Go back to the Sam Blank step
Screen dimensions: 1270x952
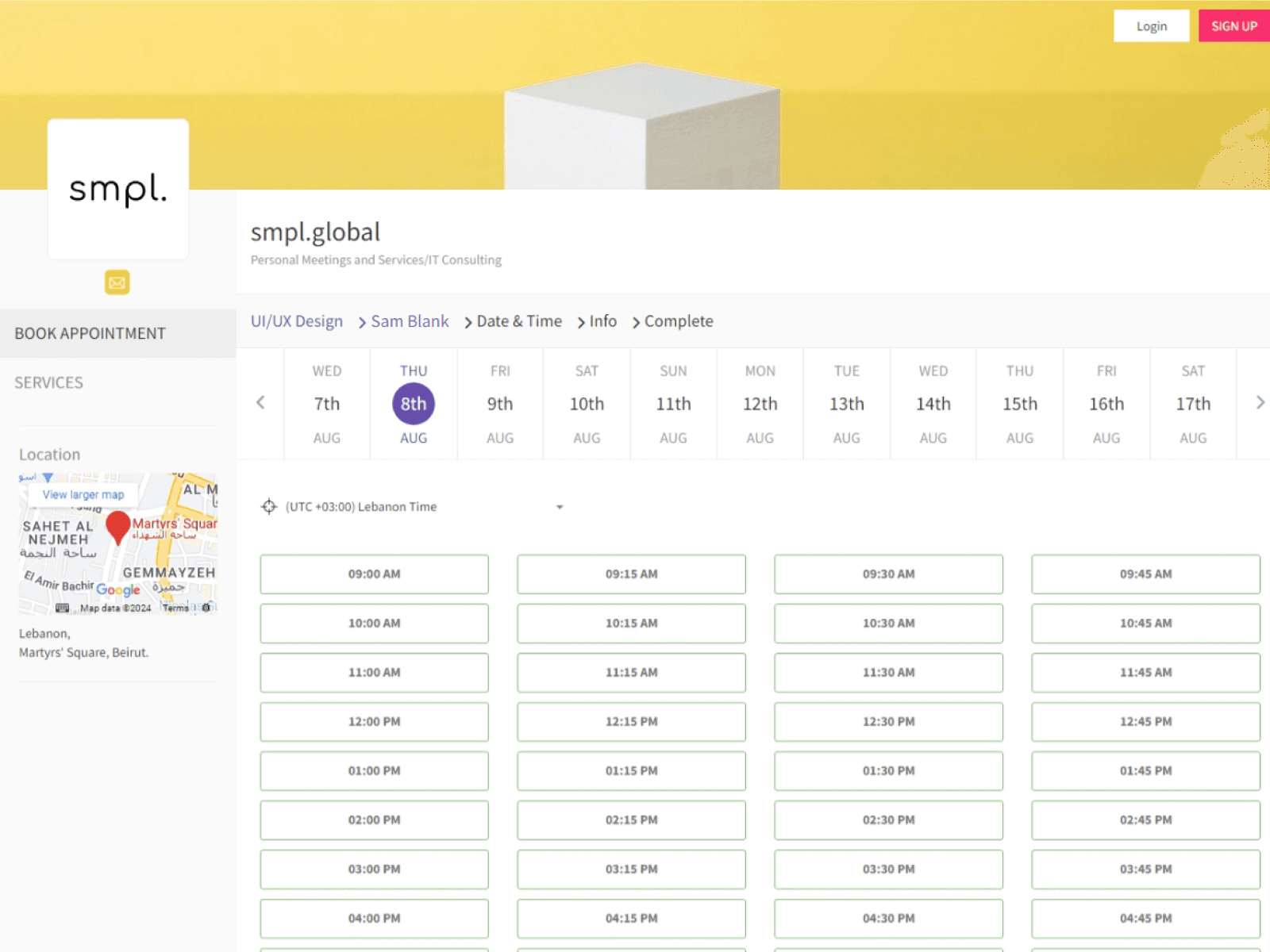(410, 321)
